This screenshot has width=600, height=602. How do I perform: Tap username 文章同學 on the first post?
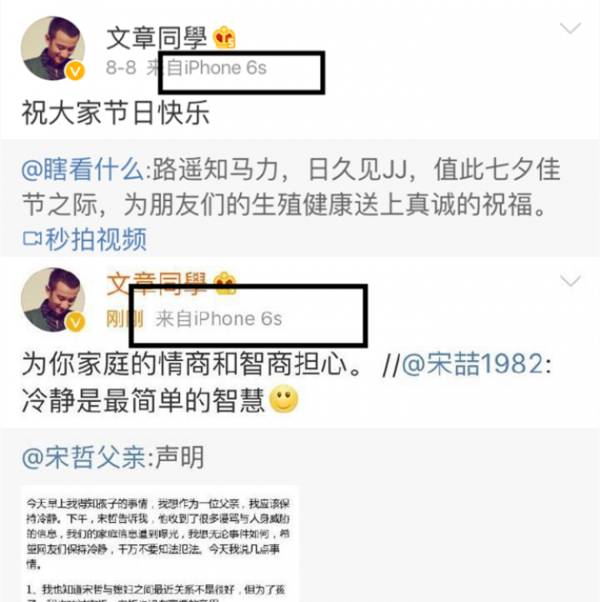(x=157, y=38)
